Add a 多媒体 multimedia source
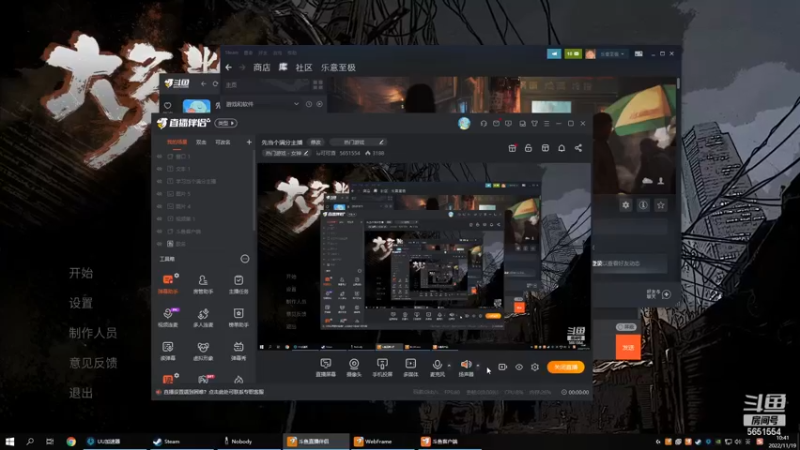The image size is (800, 450). 410,367
